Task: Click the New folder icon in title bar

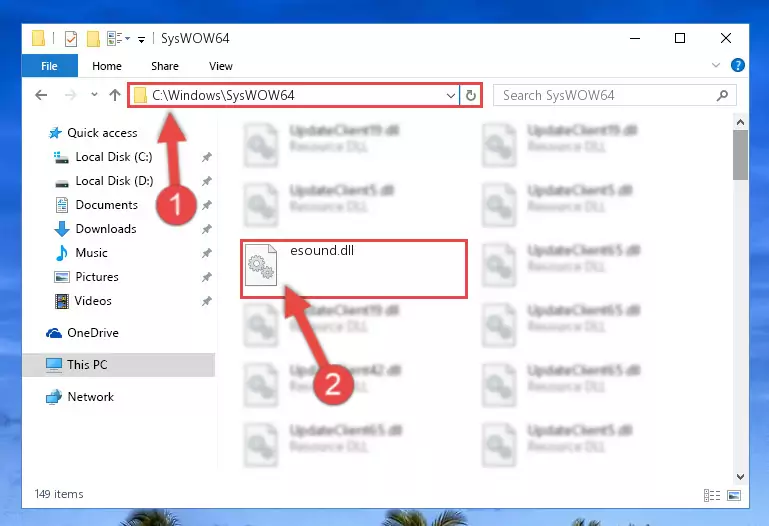Action: (93, 38)
